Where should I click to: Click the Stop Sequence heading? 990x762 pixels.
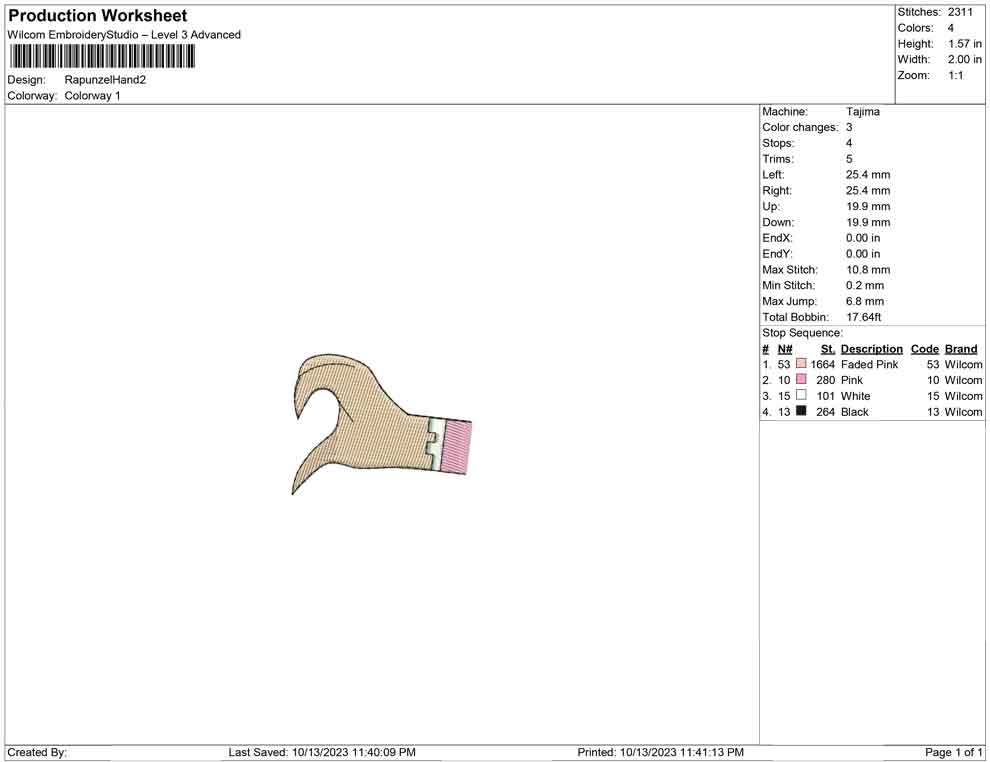click(802, 333)
